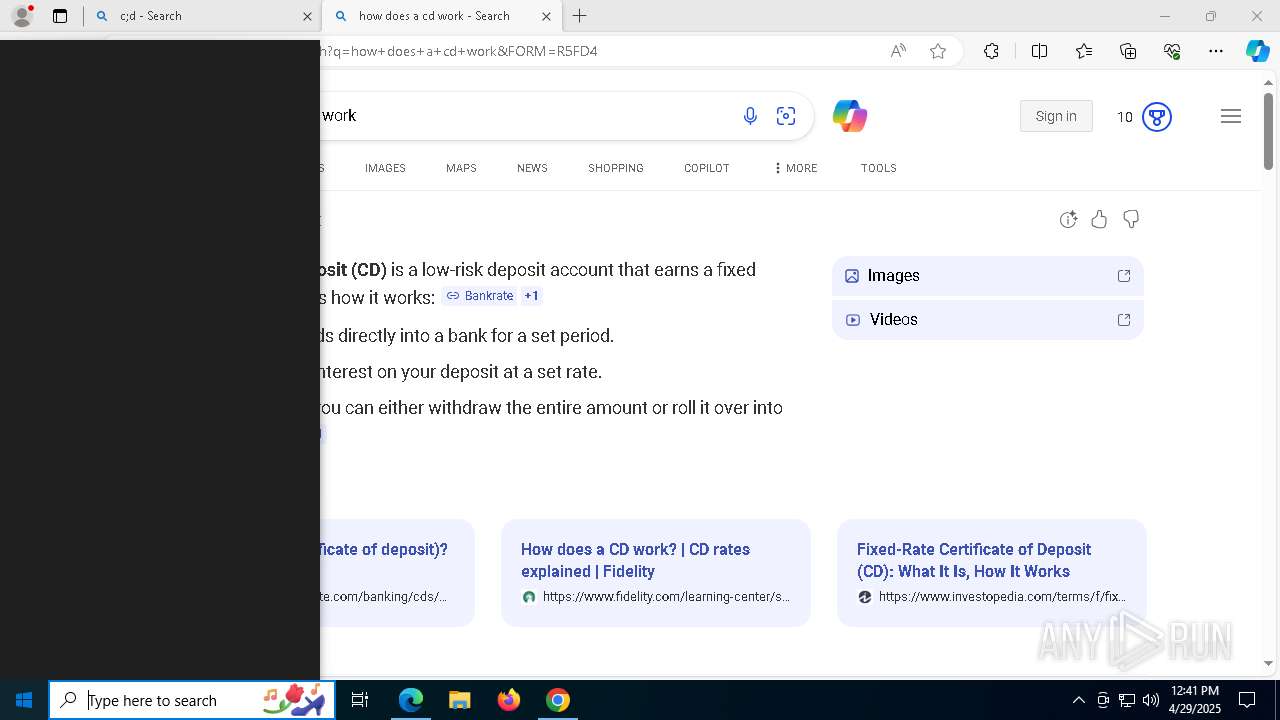Add this page to favorites star
The width and height of the screenshot is (1280, 720).
[938, 51]
